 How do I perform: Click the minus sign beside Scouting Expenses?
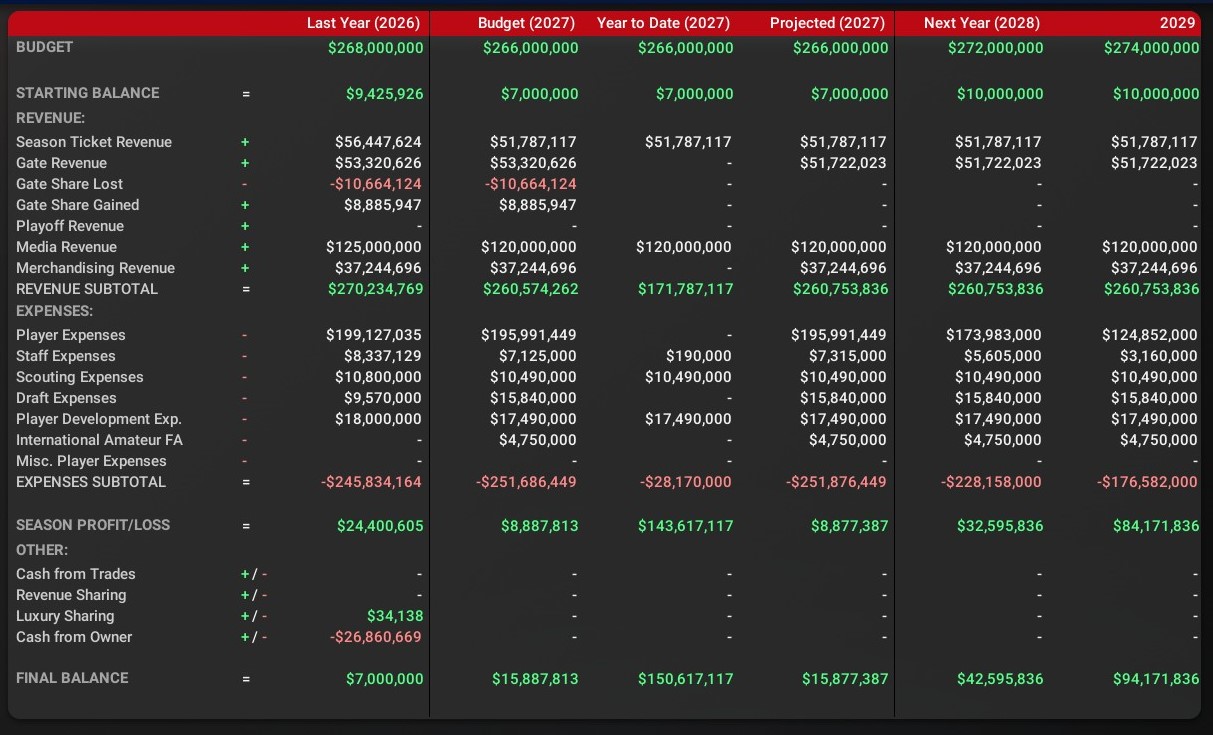(245, 377)
